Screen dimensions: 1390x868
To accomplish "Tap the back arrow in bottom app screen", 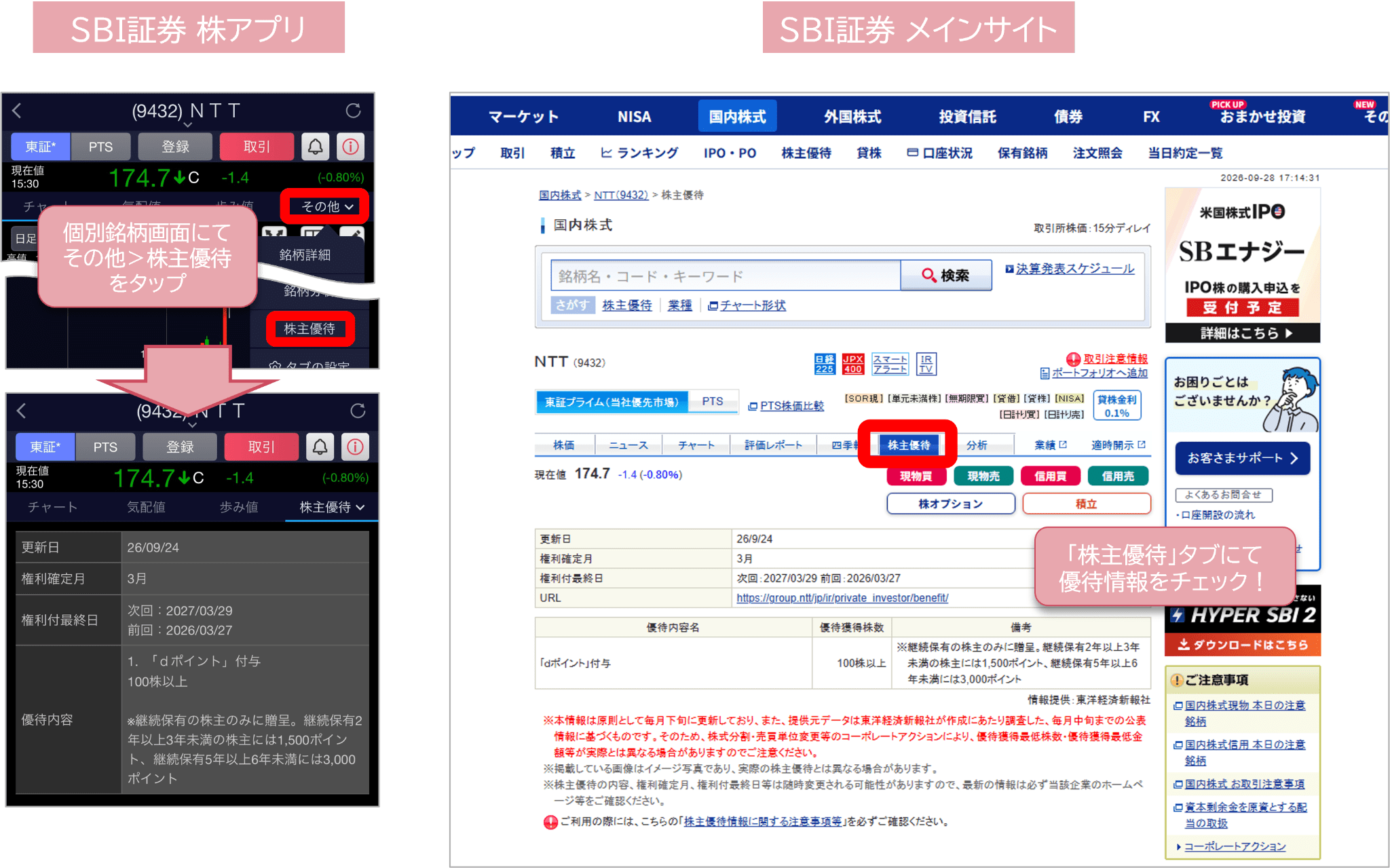I will (22, 411).
